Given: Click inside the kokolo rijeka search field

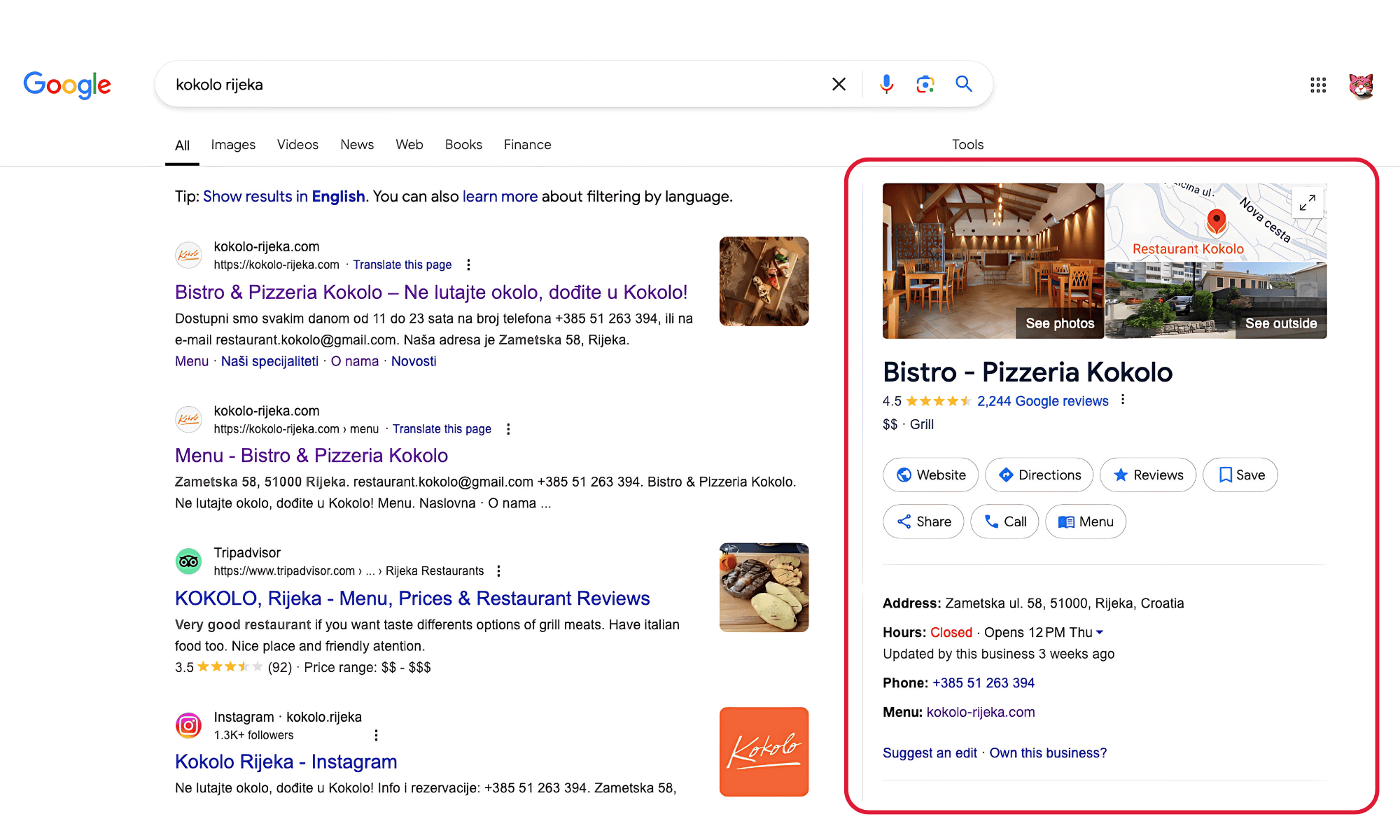Looking at the screenshot, I should pyautogui.click(x=490, y=85).
